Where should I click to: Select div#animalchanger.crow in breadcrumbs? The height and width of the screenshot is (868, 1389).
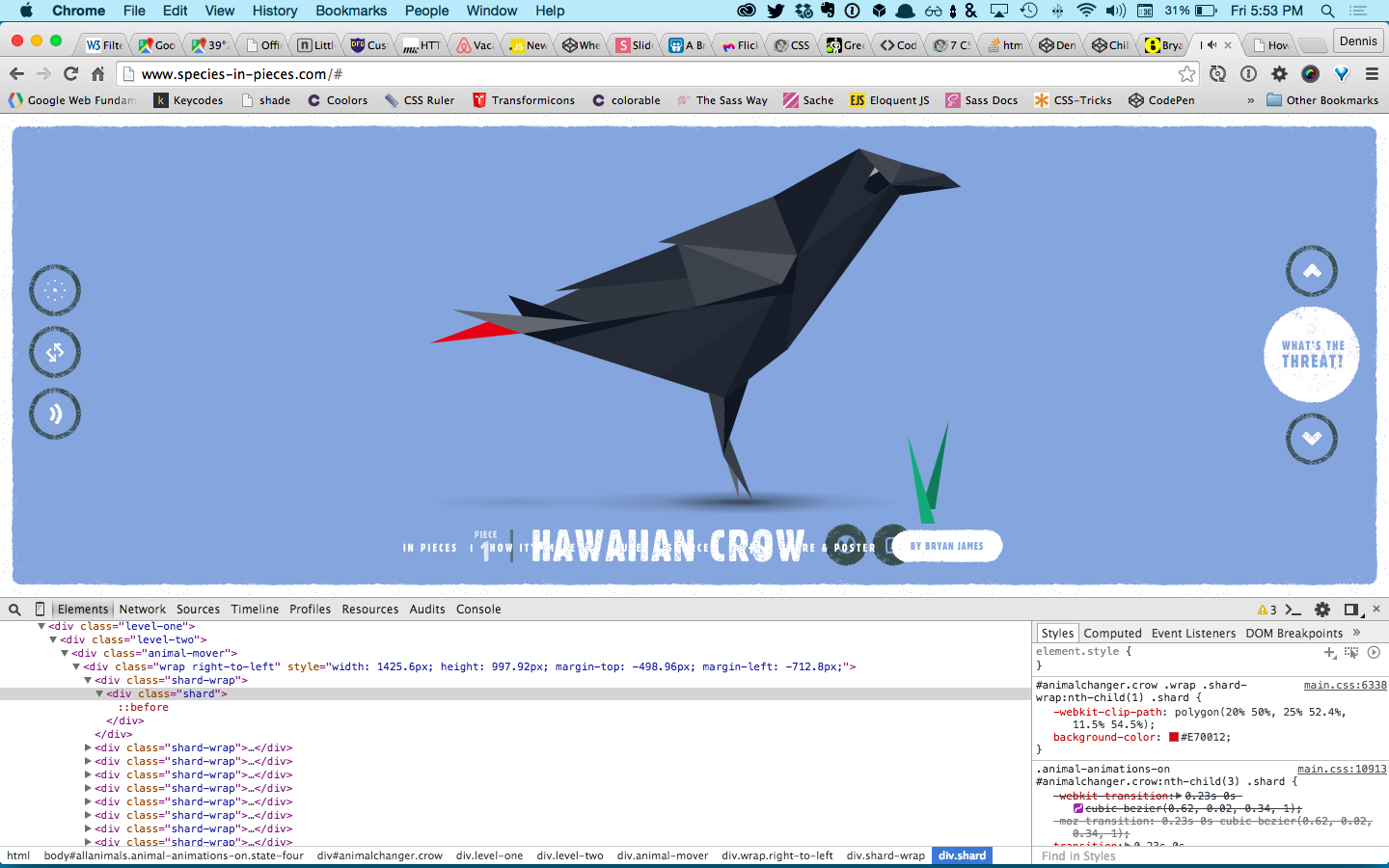point(380,855)
